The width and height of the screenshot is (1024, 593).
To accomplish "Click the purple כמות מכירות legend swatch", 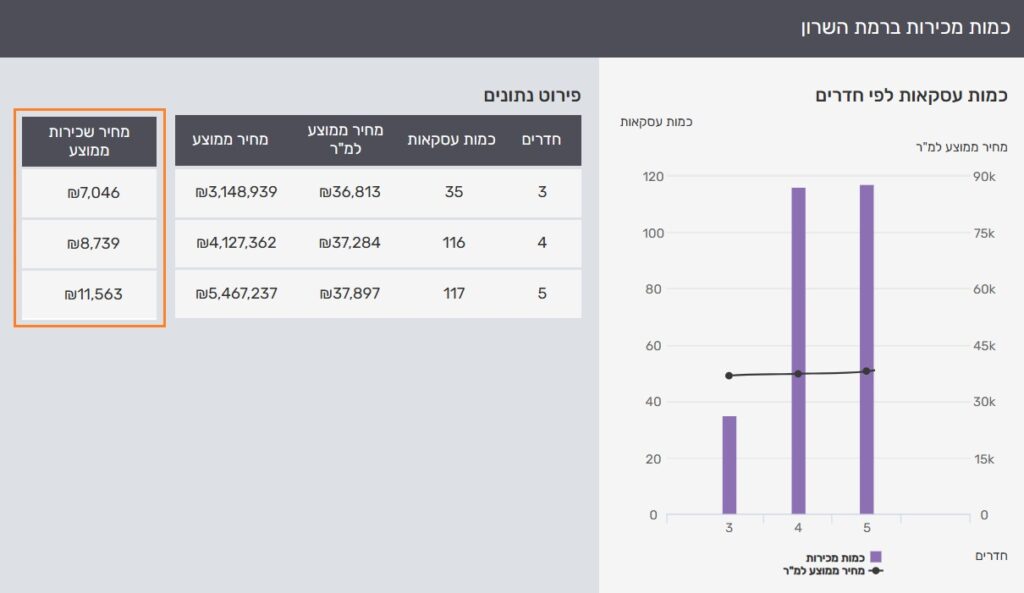I will tap(875, 557).
